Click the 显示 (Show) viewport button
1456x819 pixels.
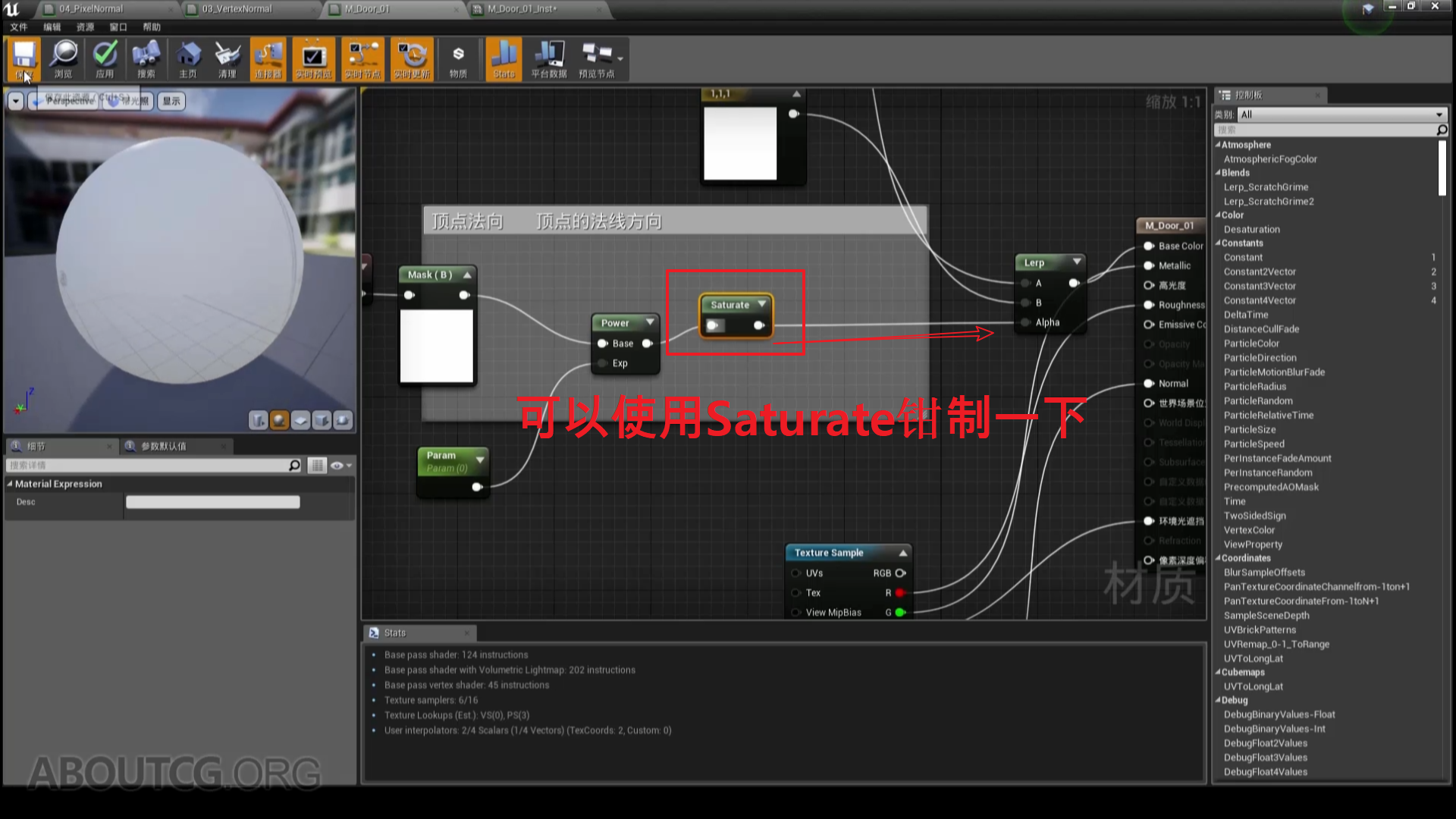coord(171,100)
